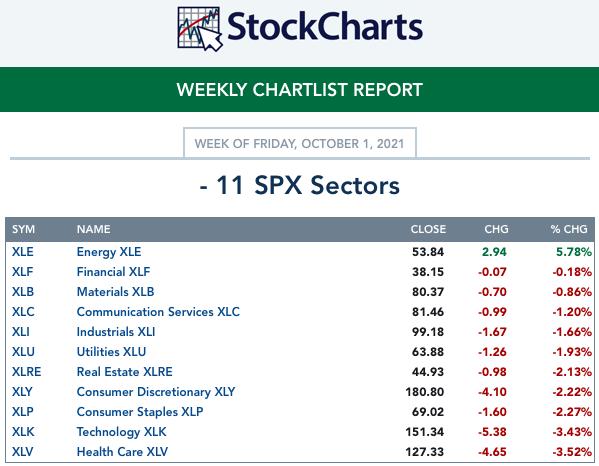599x466 pixels.
Task: Open Financial XLF sector link
Action: coord(113,272)
